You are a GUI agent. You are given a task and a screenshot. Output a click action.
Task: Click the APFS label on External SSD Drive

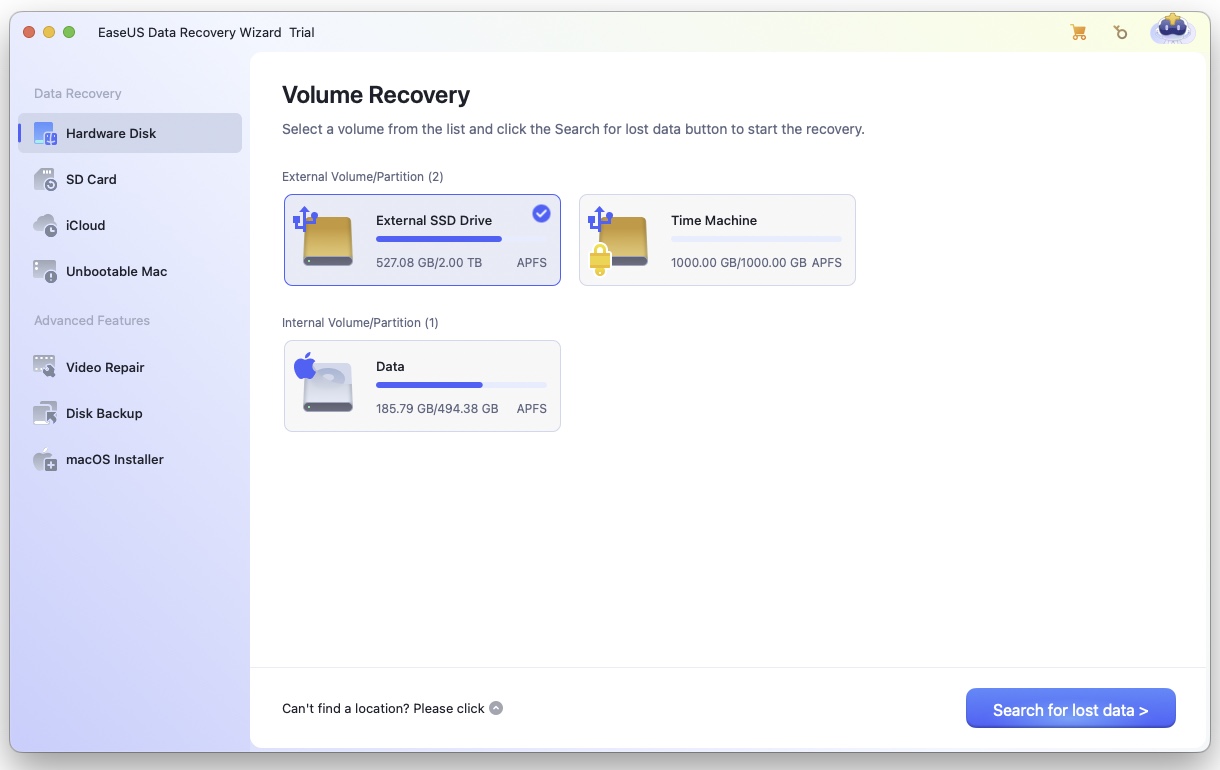(532, 263)
